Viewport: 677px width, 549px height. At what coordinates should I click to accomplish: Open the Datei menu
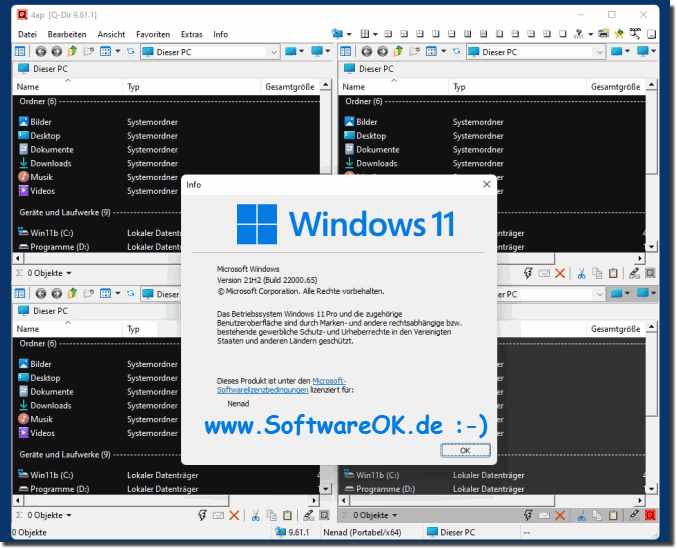coord(27,35)
